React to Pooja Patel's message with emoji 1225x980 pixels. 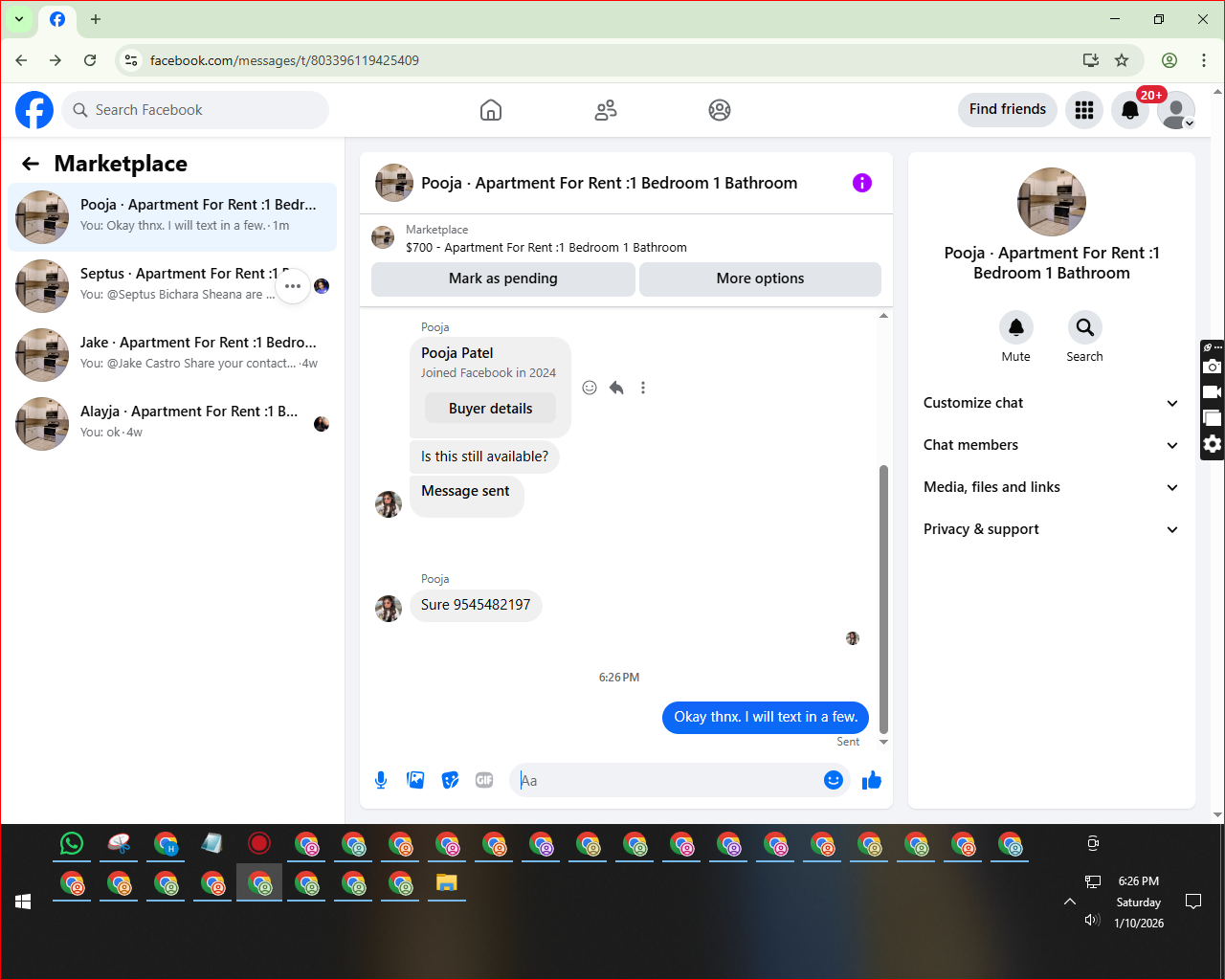pos(590,388)
